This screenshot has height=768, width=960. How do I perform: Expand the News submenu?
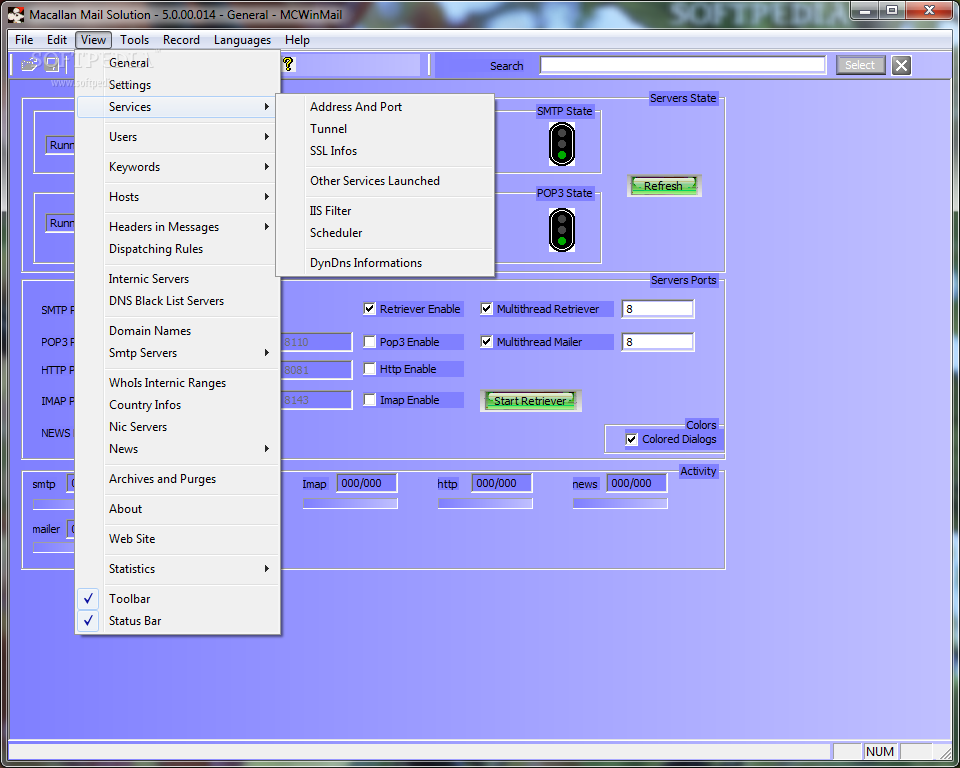[x=178, y=448]
